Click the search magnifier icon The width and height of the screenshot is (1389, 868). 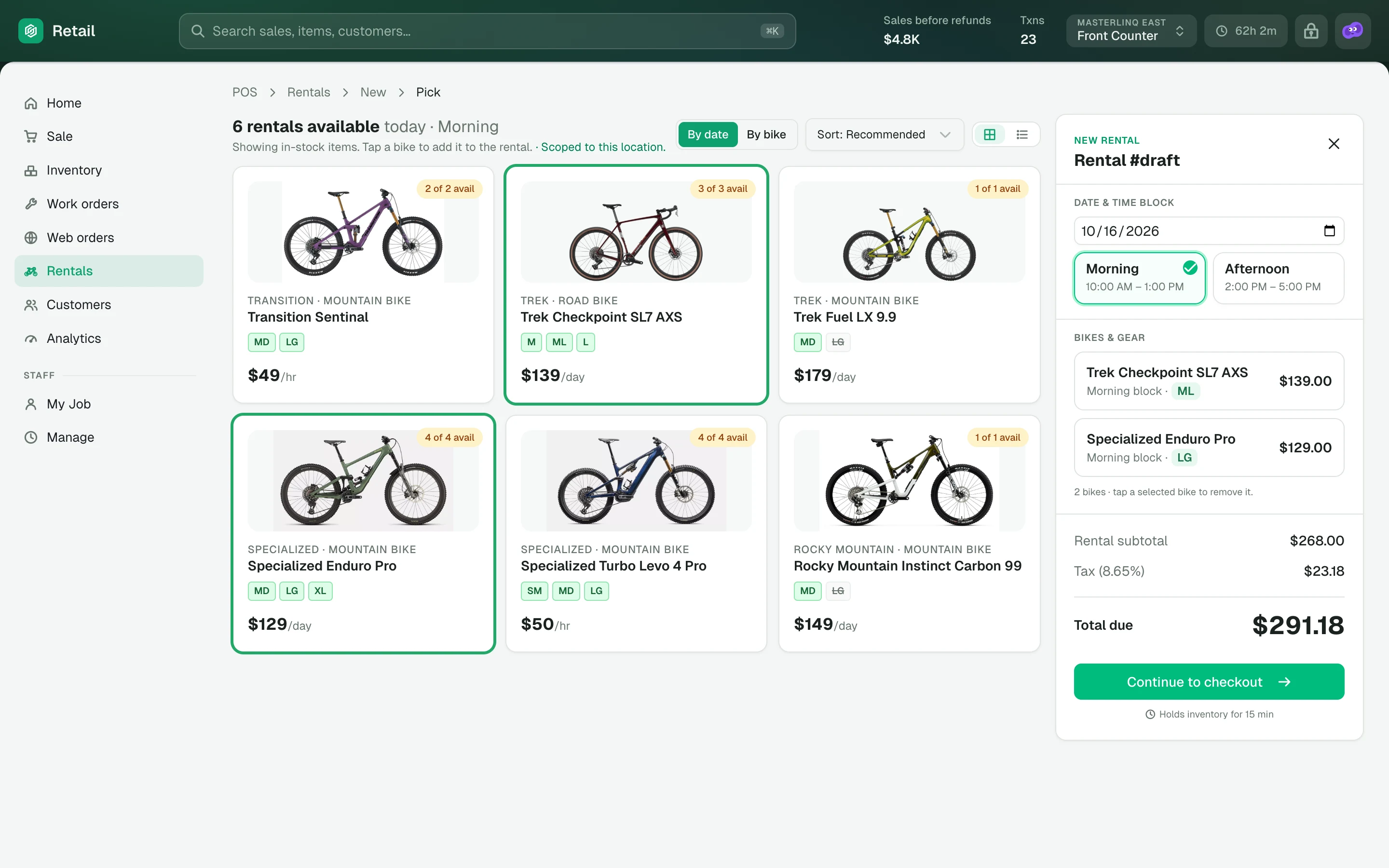[x=197, y=31]
